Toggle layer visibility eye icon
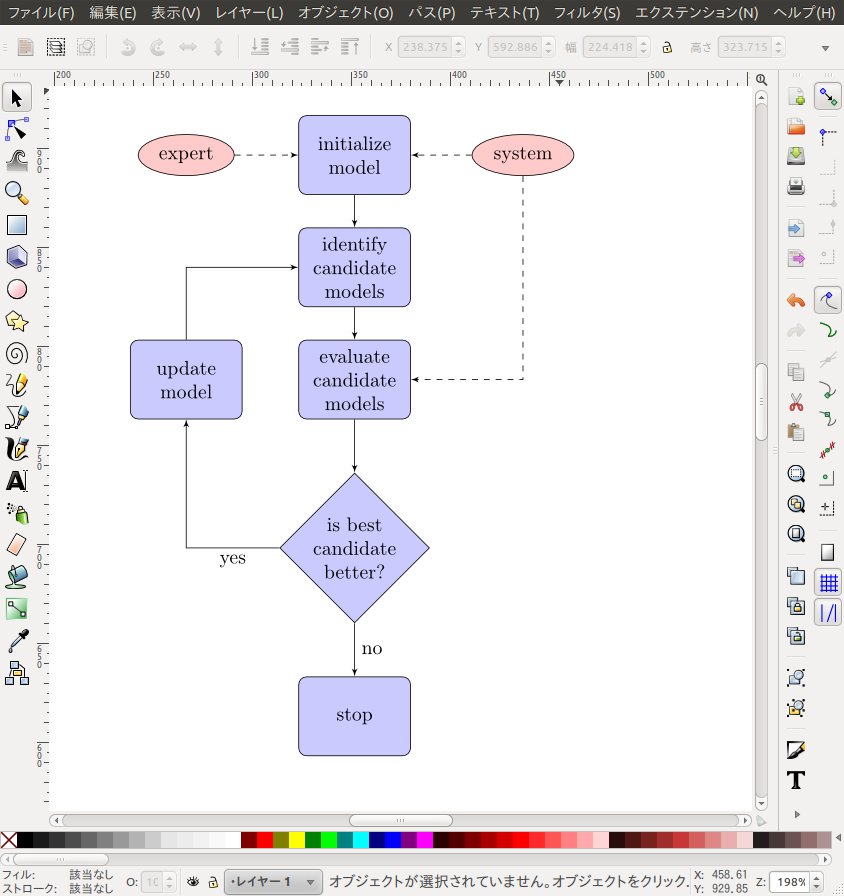Screen dimensions: 844x896 [x=193, y=882]
